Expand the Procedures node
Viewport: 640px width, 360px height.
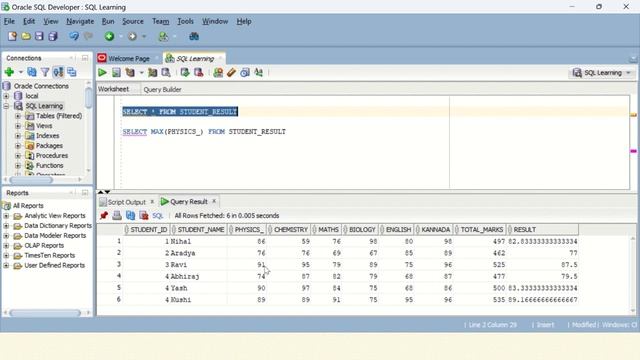coord(18,156)
